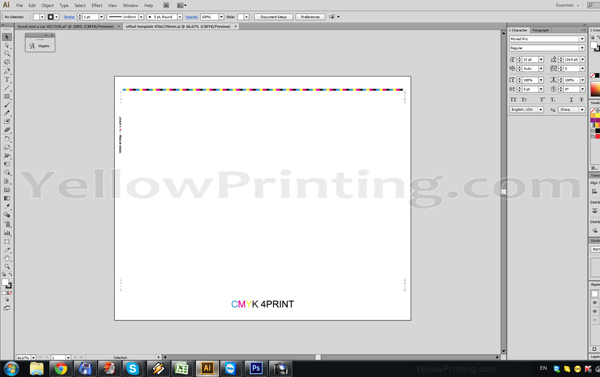
Task: Open the Uniform variable width profile dropdown
Action: click(x=141, y=17)
